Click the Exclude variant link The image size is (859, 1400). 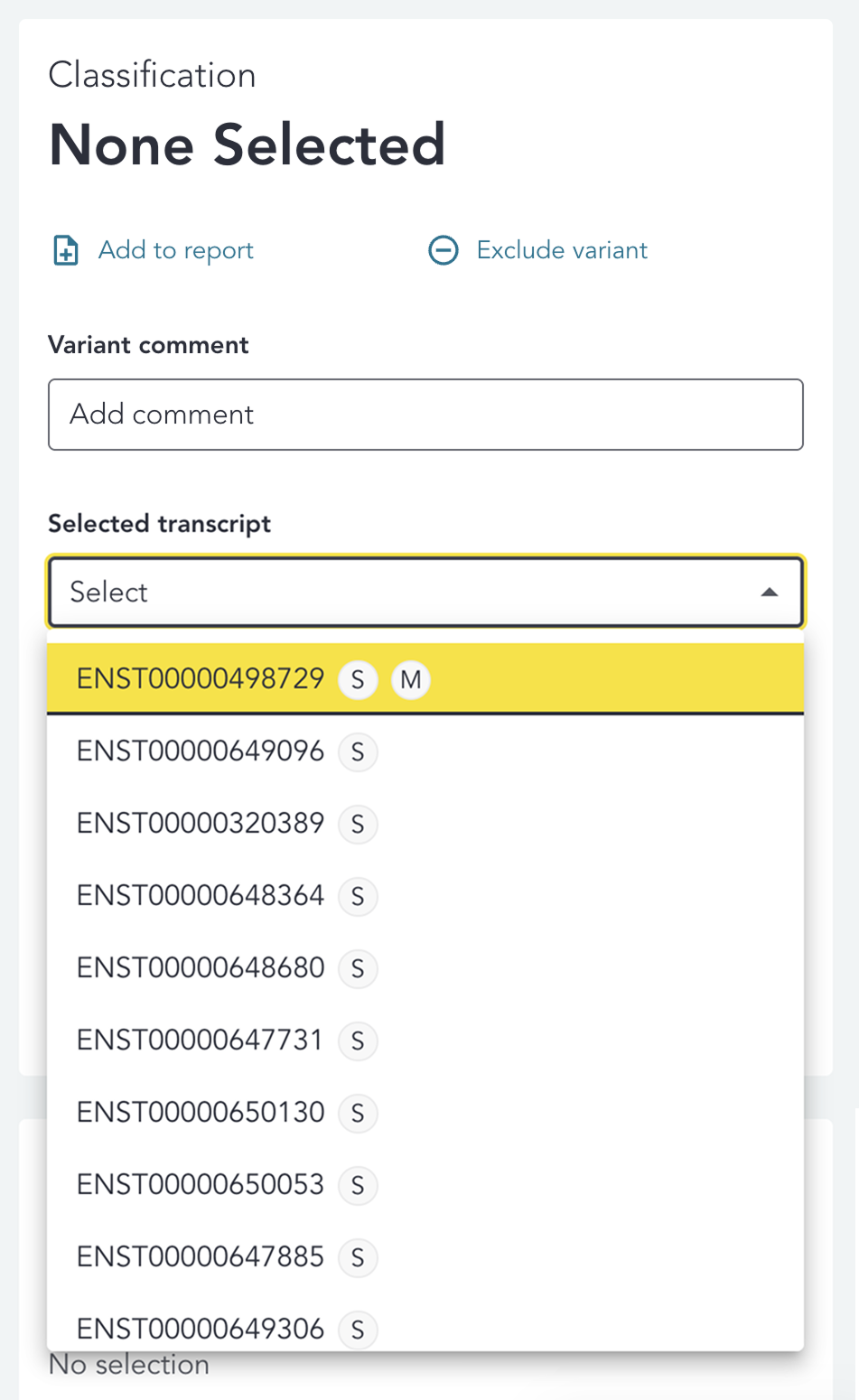tap(562, 250)
